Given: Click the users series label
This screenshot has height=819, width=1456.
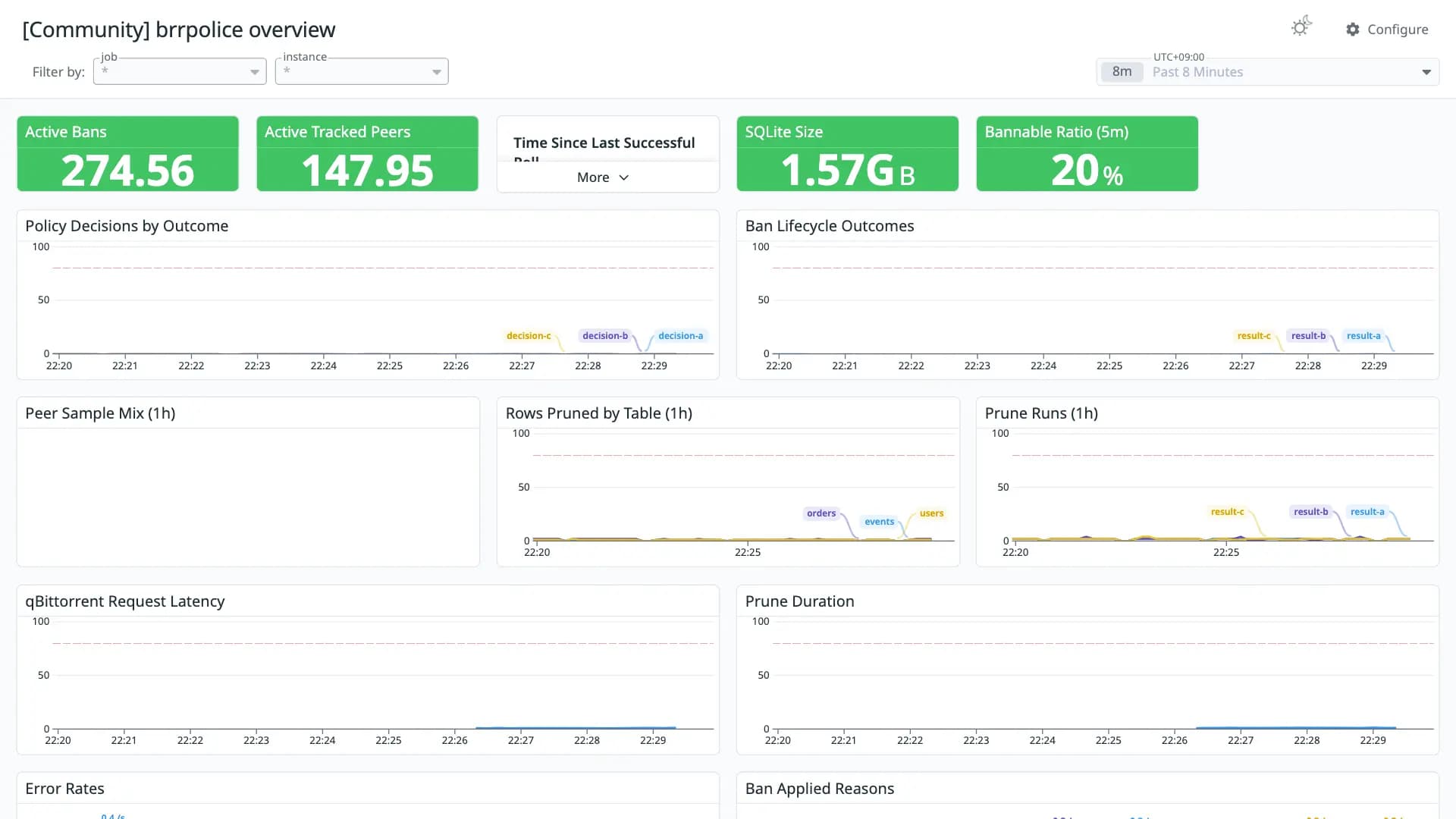Looking at the screenshot, I should pos(931,513).
